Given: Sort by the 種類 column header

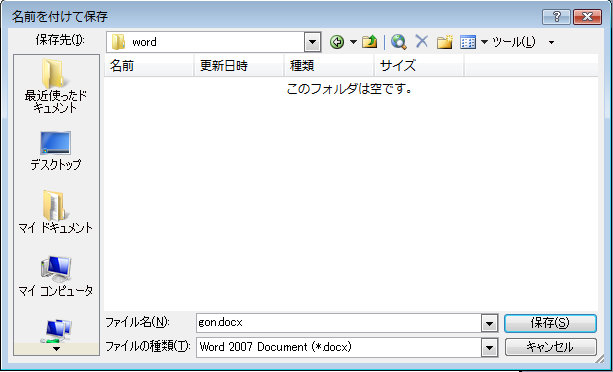Looking at the screenshot, I should click(329, 66).
